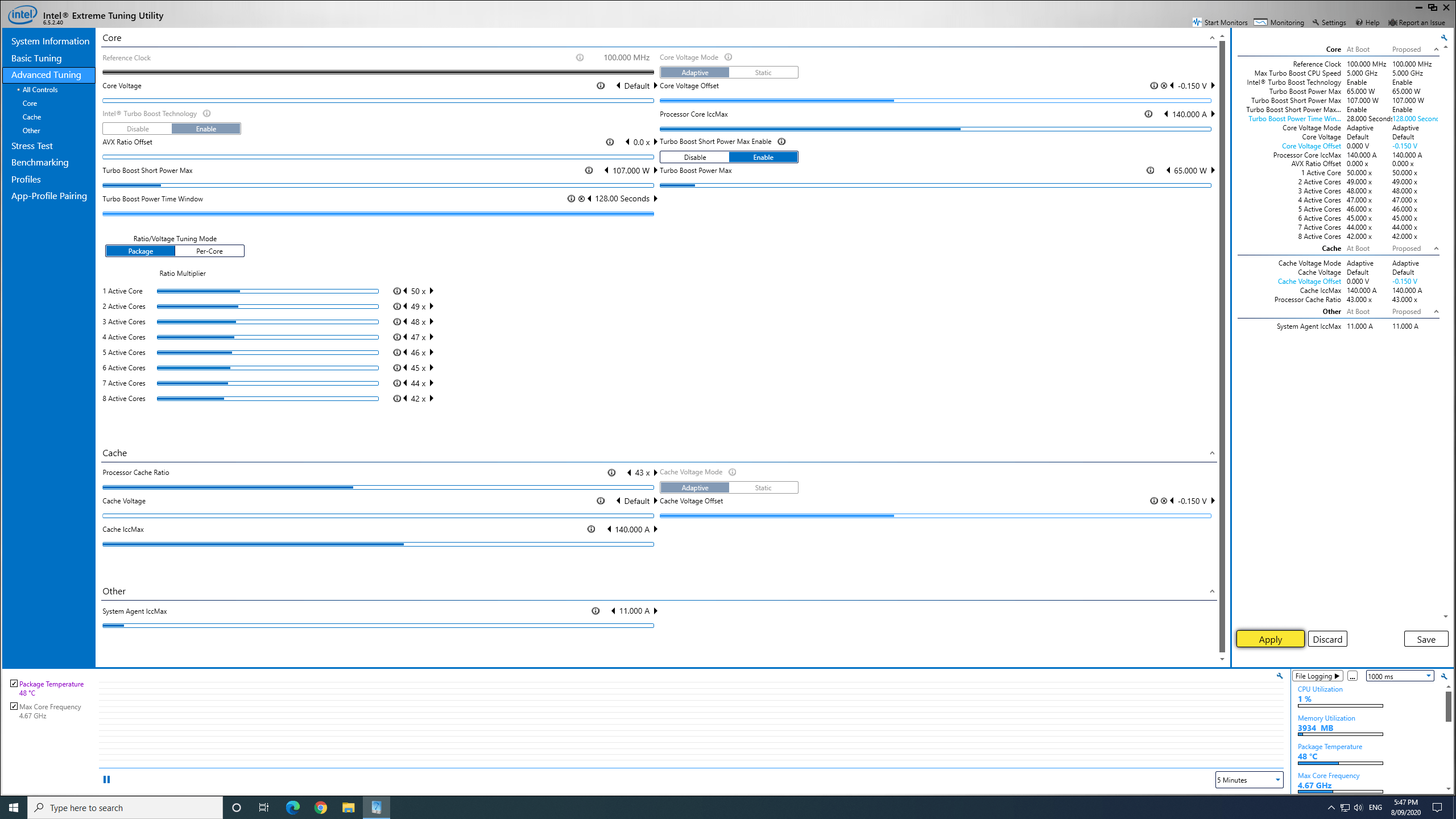Open the Monitoring view icon
This screenshot has height=819, width=1456.
1260,22
